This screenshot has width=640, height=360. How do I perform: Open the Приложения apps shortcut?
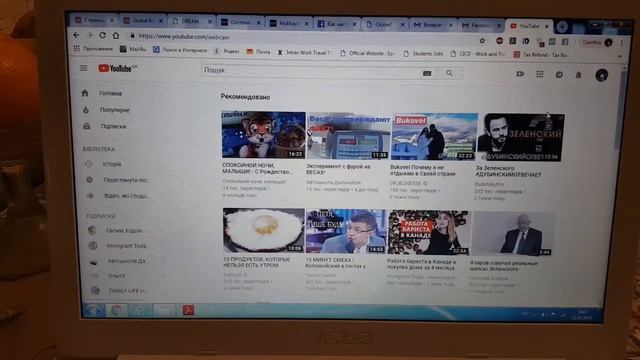pos(93,49)
